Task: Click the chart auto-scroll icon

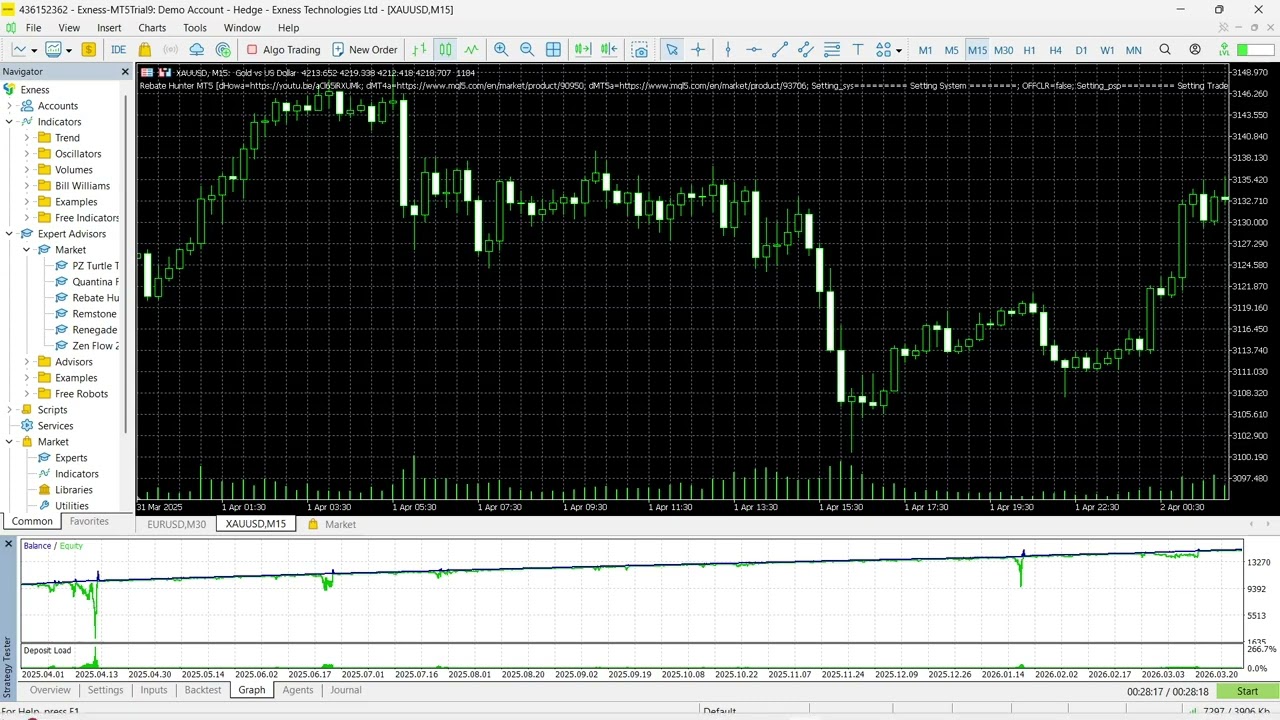Action: pos(583,49)
